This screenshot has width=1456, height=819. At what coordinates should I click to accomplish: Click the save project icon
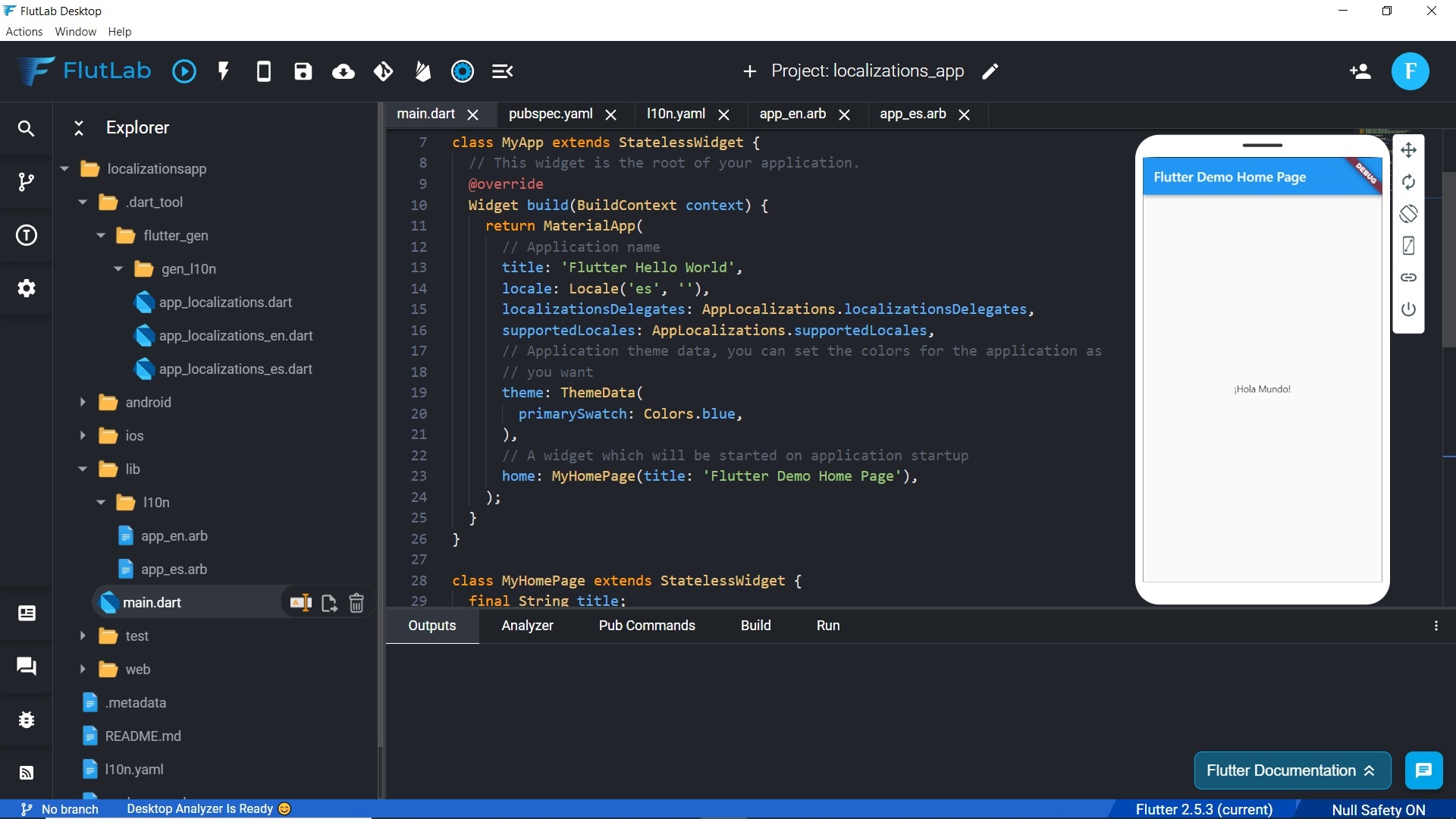tap(303, 71)
